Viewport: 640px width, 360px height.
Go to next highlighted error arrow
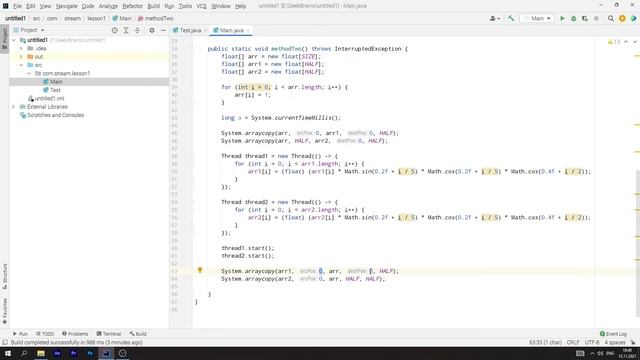[x=635, y=42]
